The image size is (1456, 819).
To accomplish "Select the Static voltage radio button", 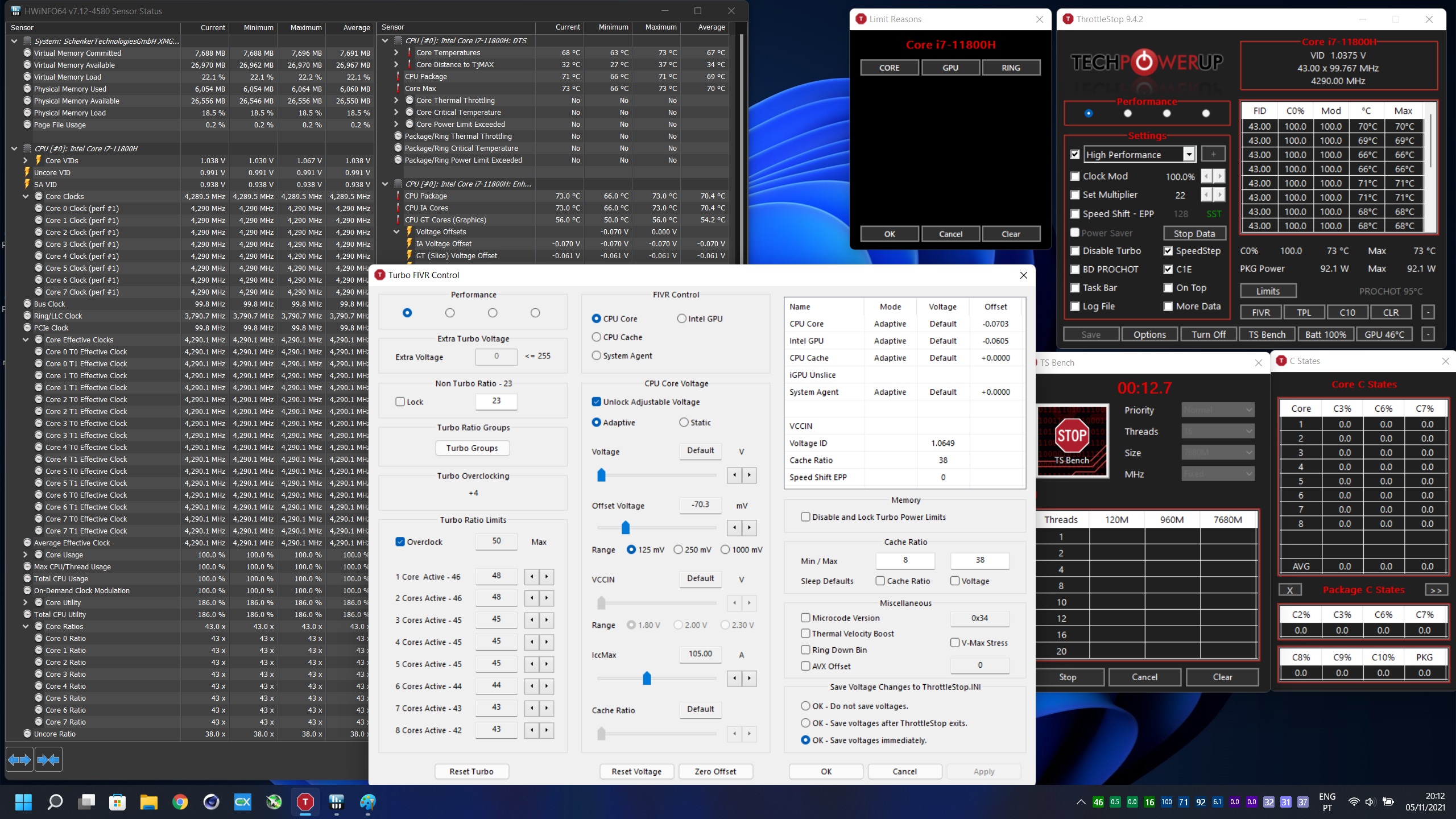I will (x=684, y=423).
